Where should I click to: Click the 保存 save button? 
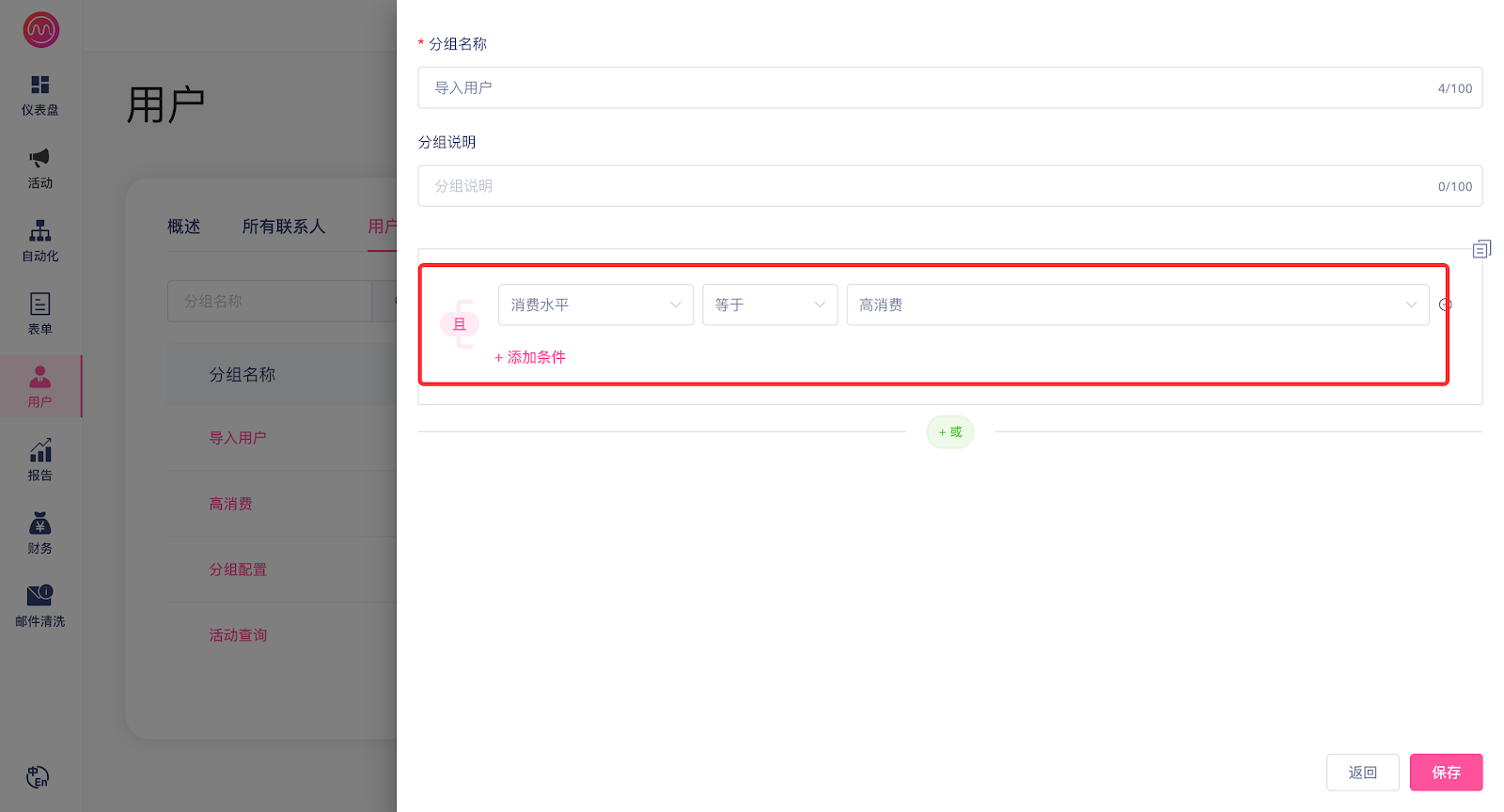tap(1445, 773)
